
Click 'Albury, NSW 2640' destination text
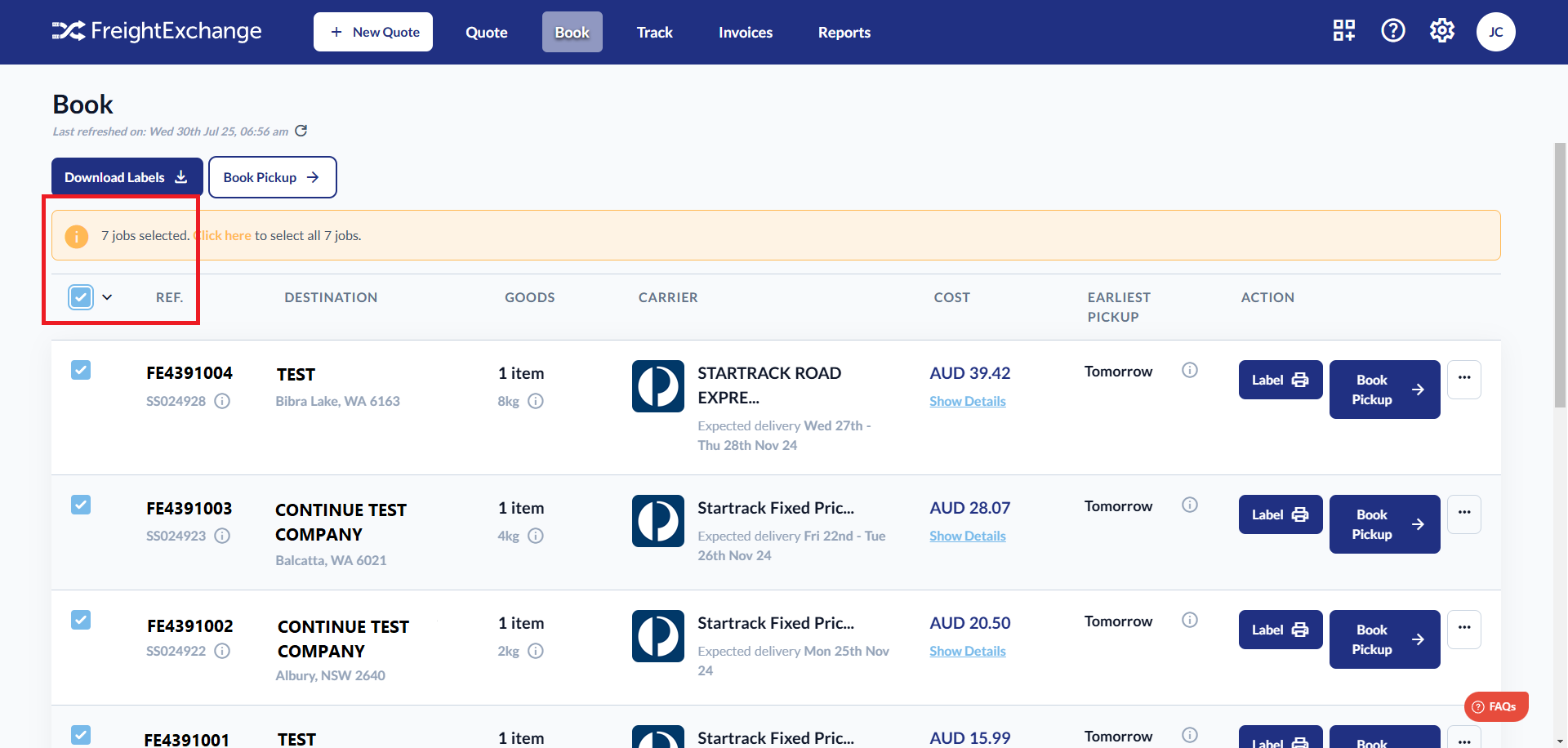[x=331, y=675]
